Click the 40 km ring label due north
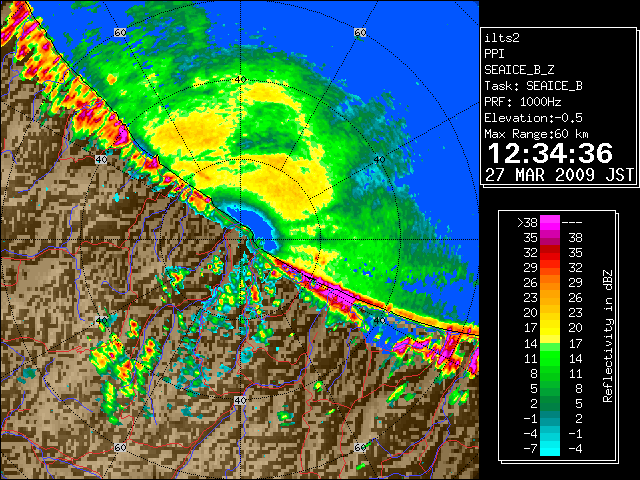640x480 pixels. point(240,80)
